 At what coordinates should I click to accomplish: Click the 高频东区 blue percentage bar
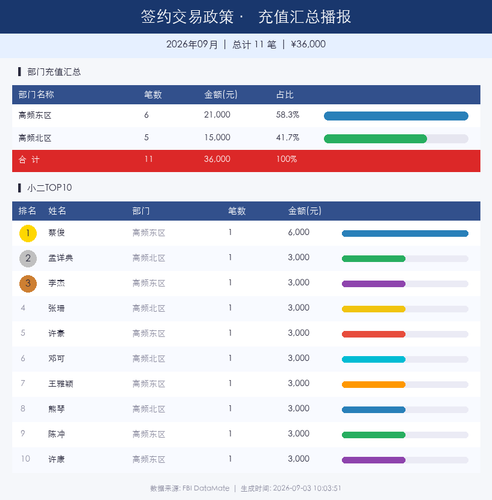[x=396, y=116]
